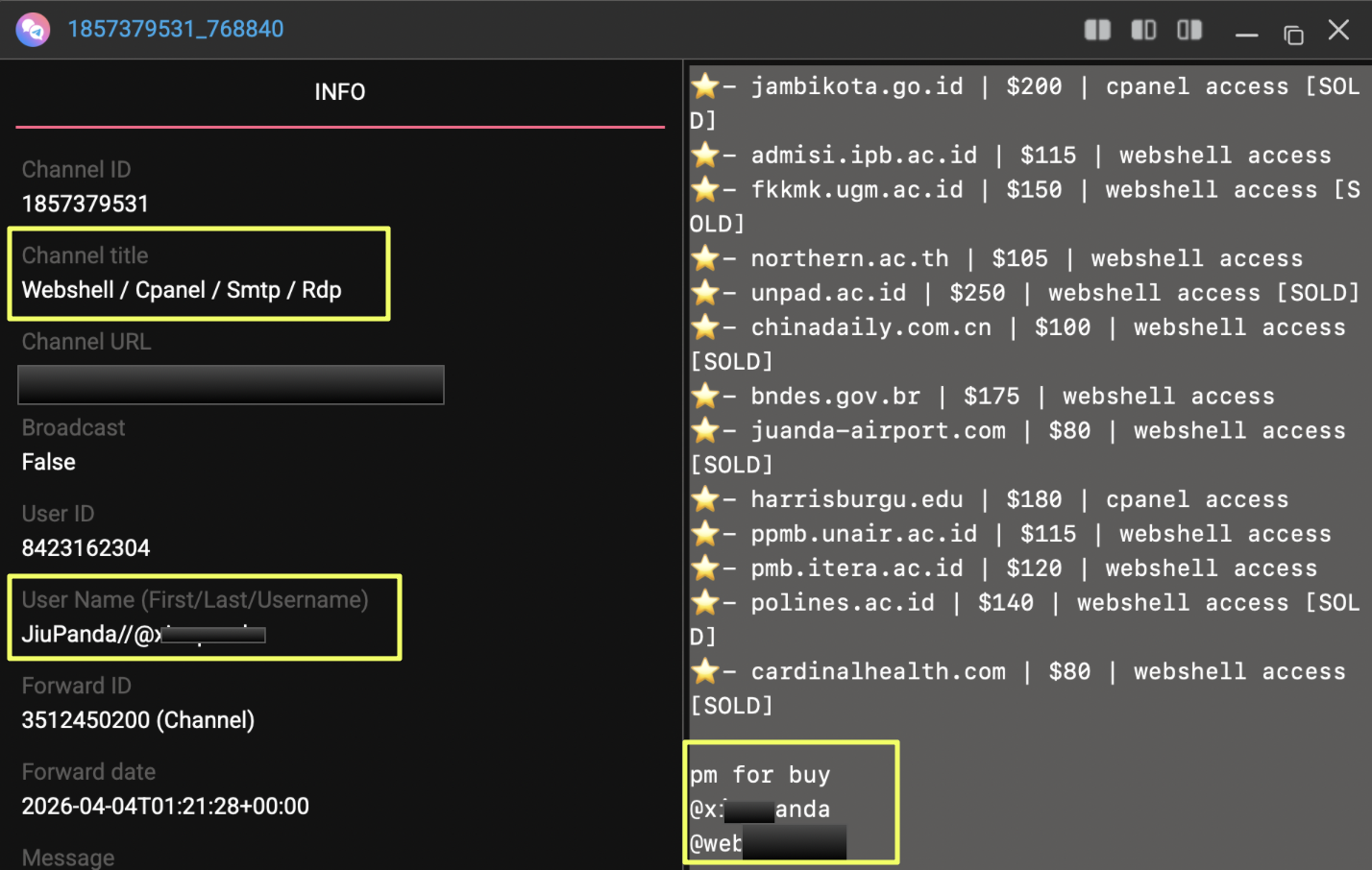The image size is (1372, 870).
Task: Click the chat app logo in the title bar
Action: point(34,30)
